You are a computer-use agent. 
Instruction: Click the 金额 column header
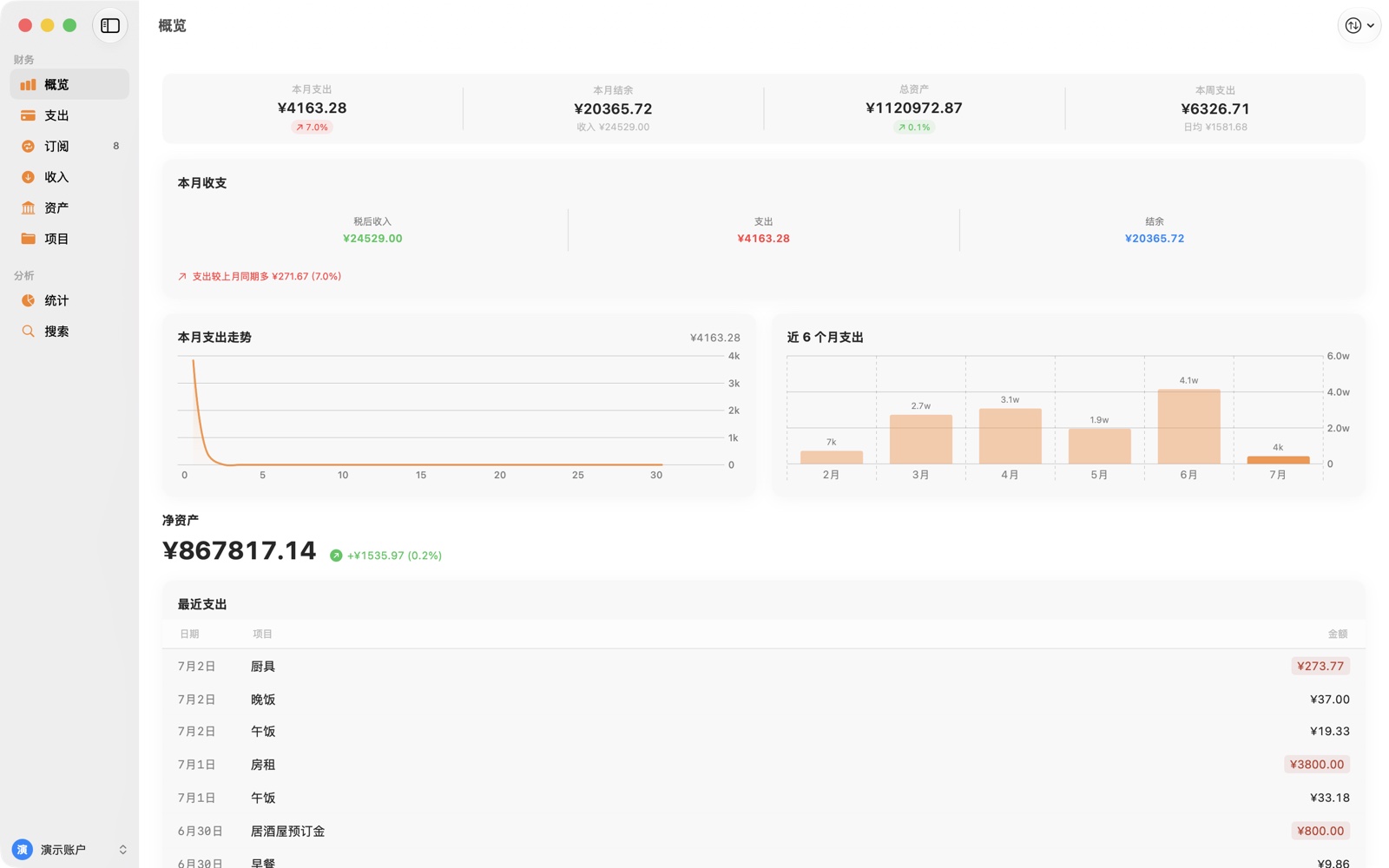tap(1338, 634)
